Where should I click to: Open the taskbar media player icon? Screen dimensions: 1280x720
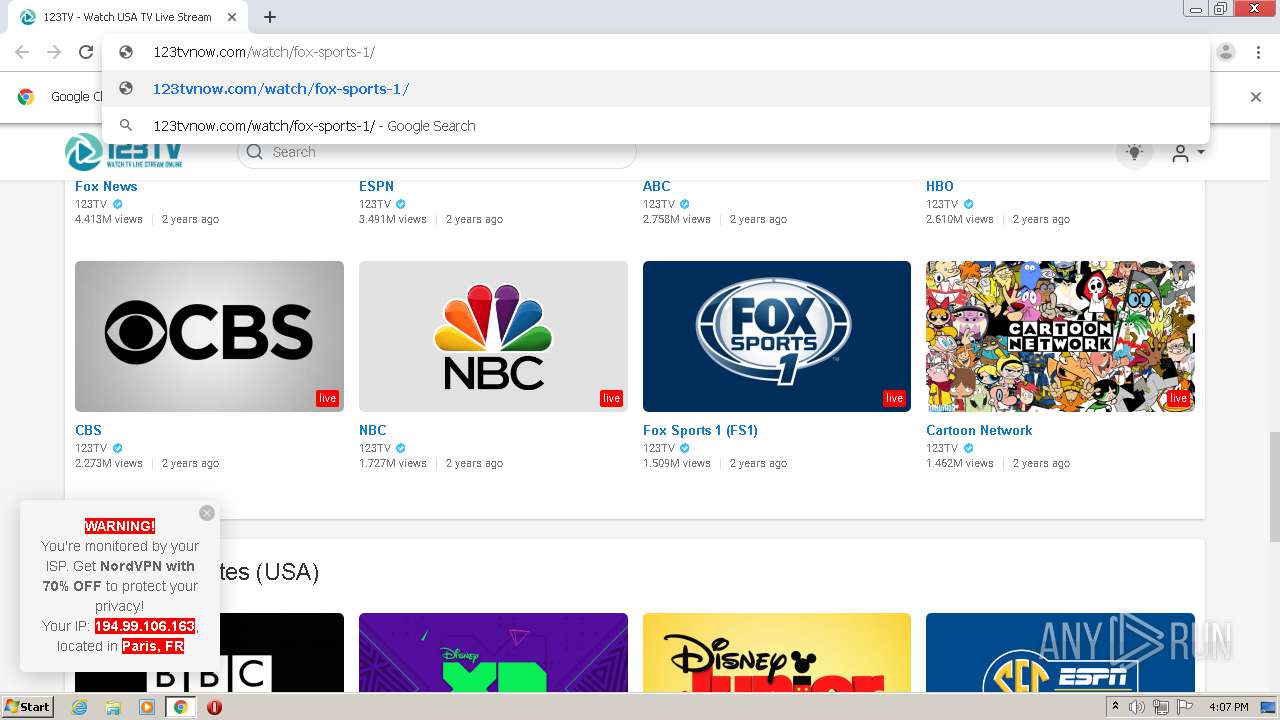[147, 707]
